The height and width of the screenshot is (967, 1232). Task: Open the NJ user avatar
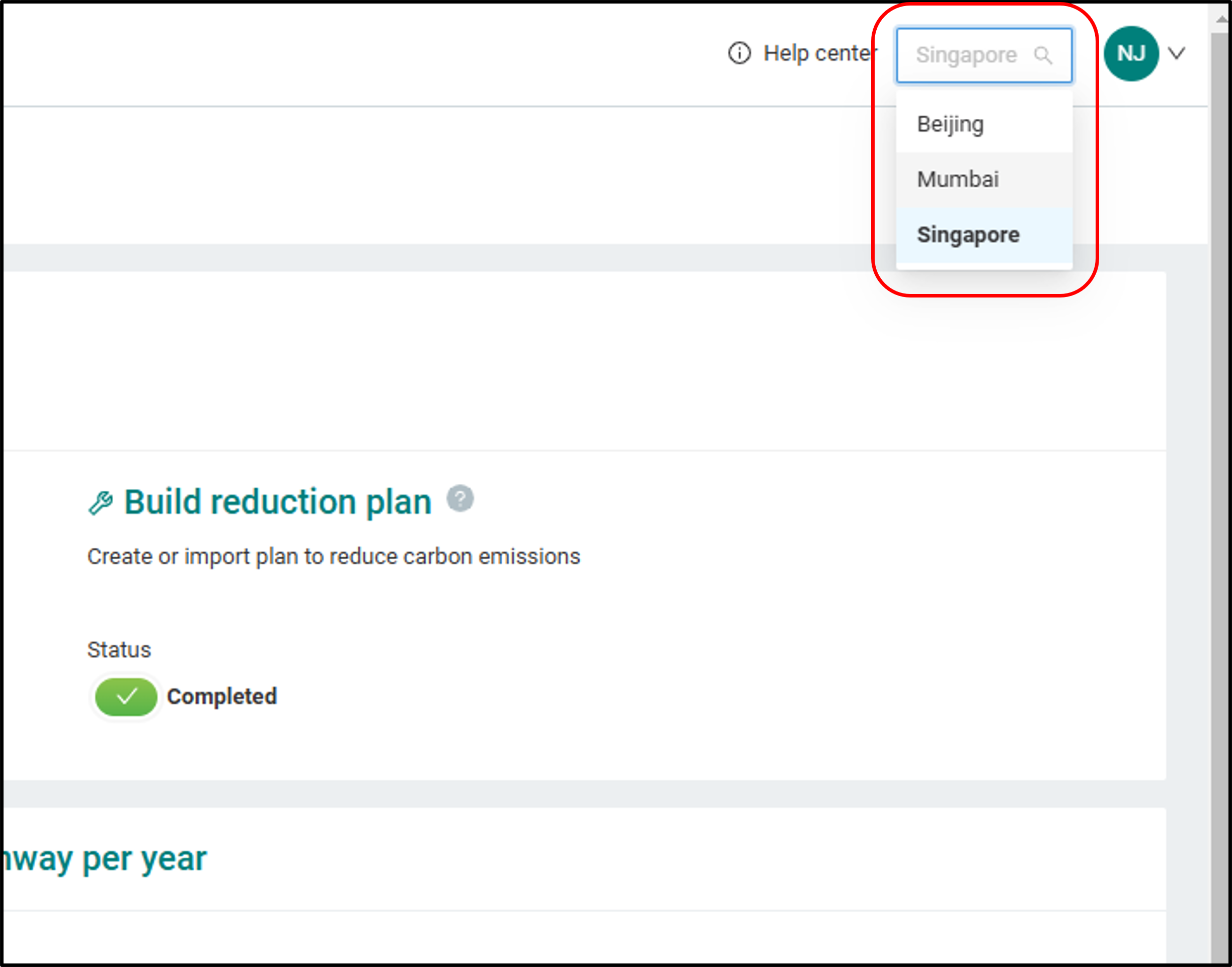pos(1131,54)
